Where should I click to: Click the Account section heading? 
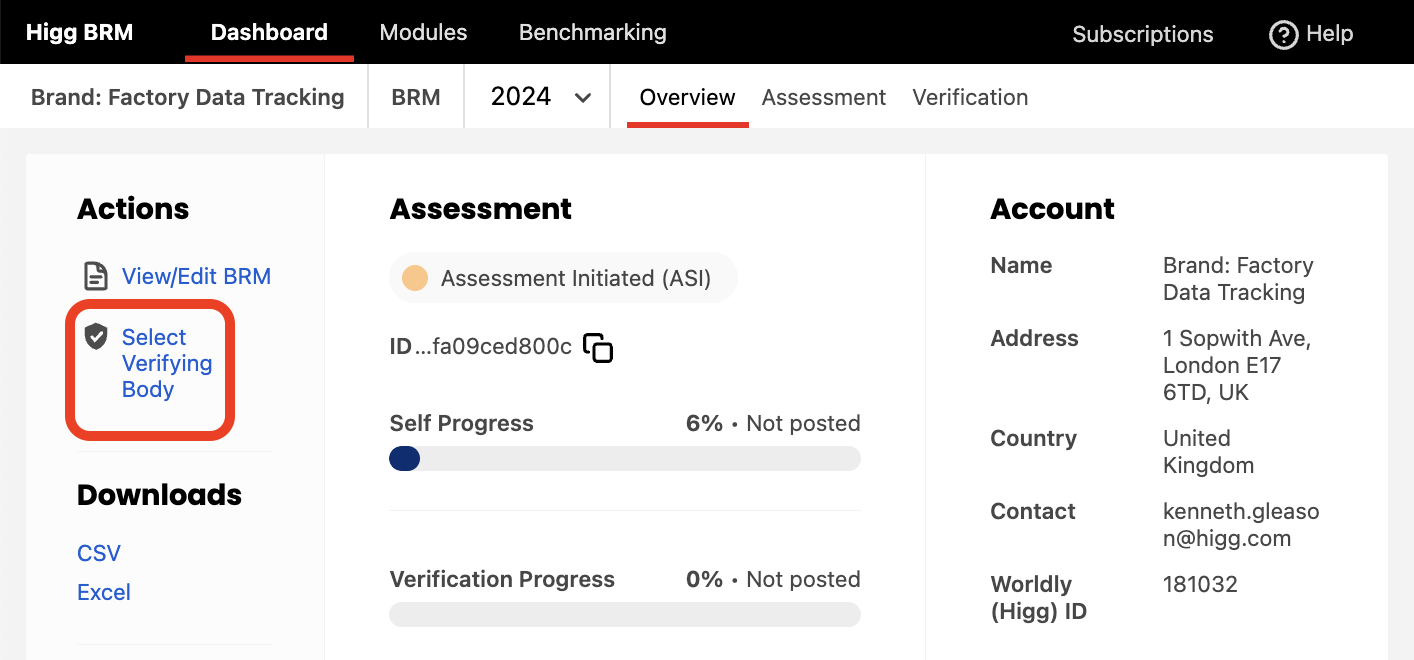(1052, 209)
